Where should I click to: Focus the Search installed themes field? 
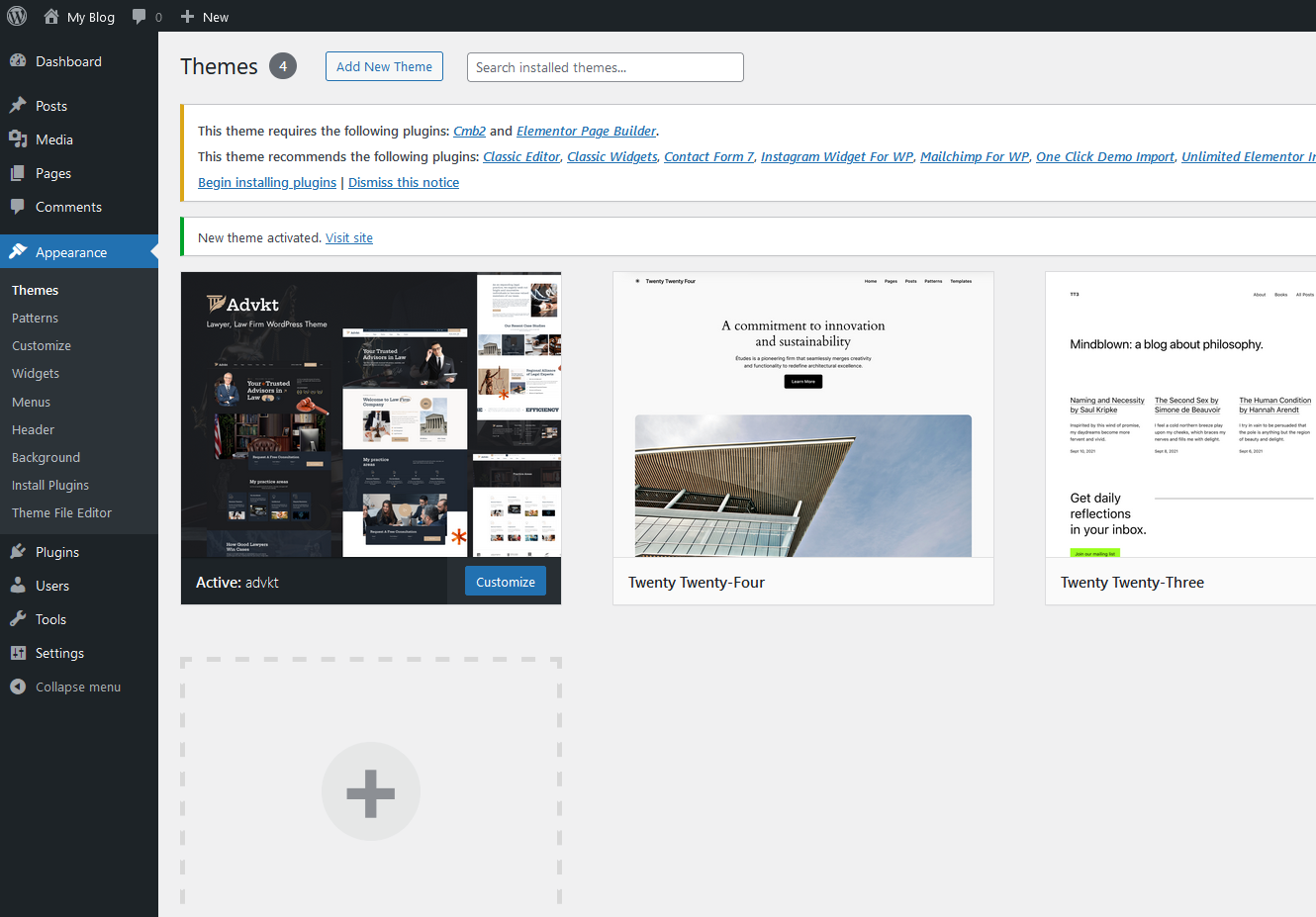(605, 67)
